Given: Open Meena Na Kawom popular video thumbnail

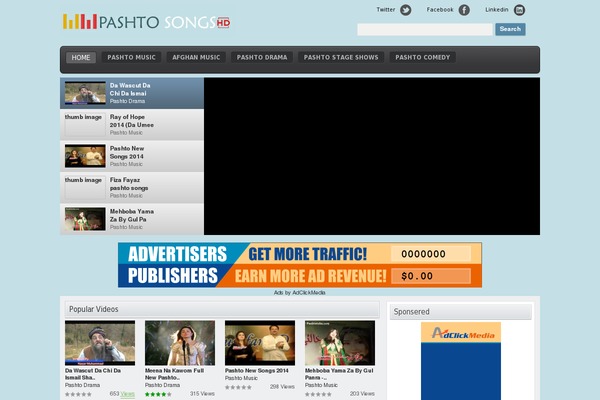Looking at the screenshot, I should [180, 343].
